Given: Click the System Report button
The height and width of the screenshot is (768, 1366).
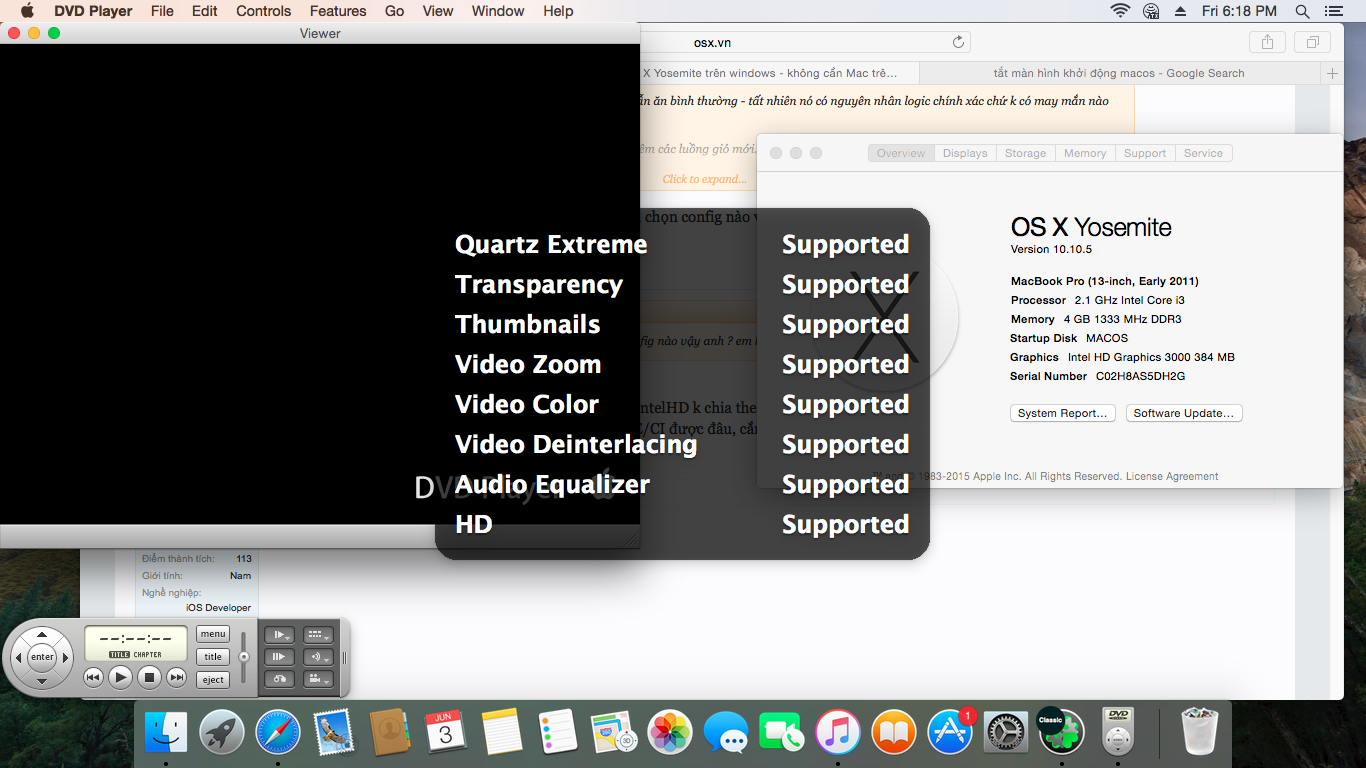Looking at the screenshot, I should pyautogui.click(x=1062, y=413).
